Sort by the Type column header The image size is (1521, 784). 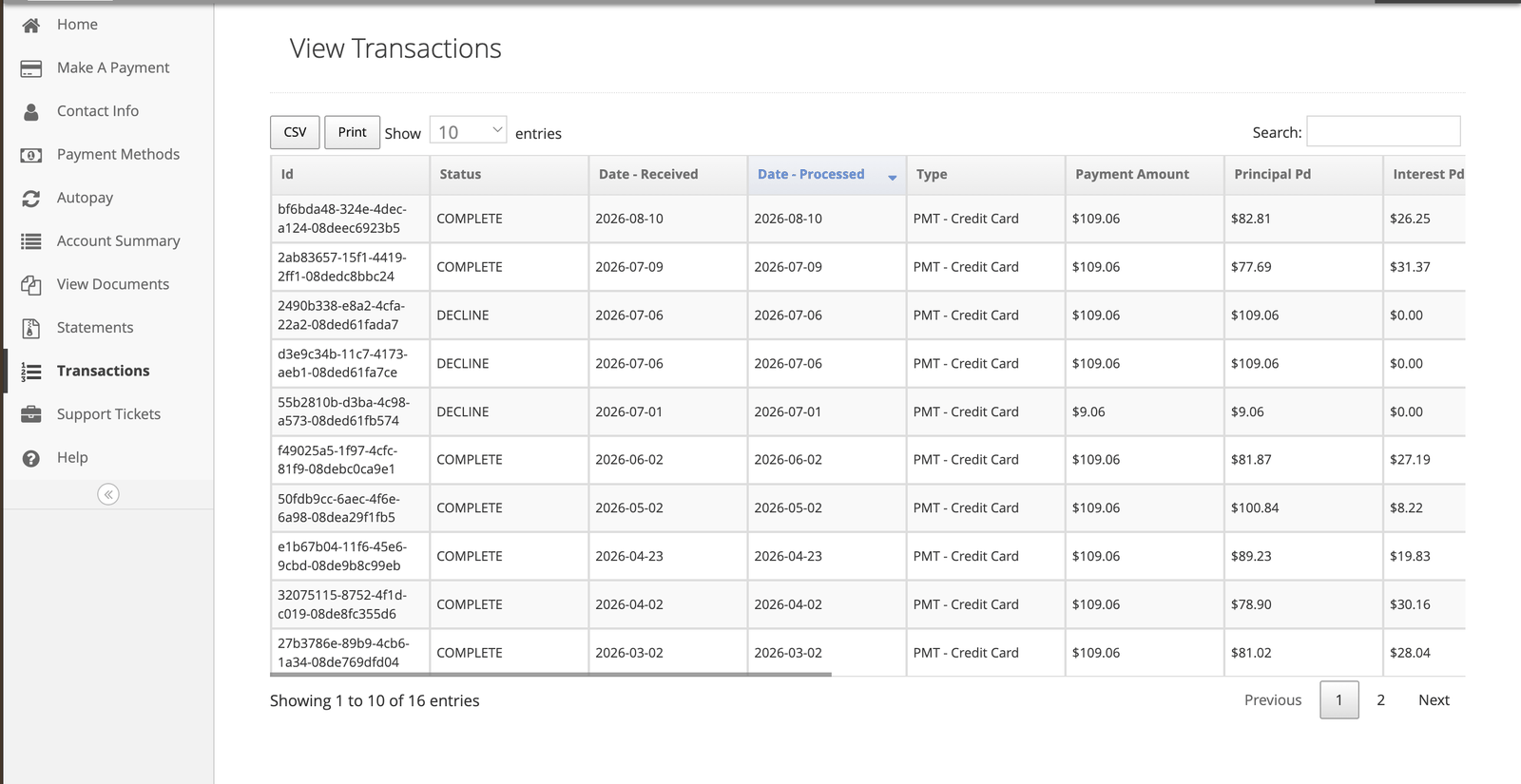(x=985, y=175)
